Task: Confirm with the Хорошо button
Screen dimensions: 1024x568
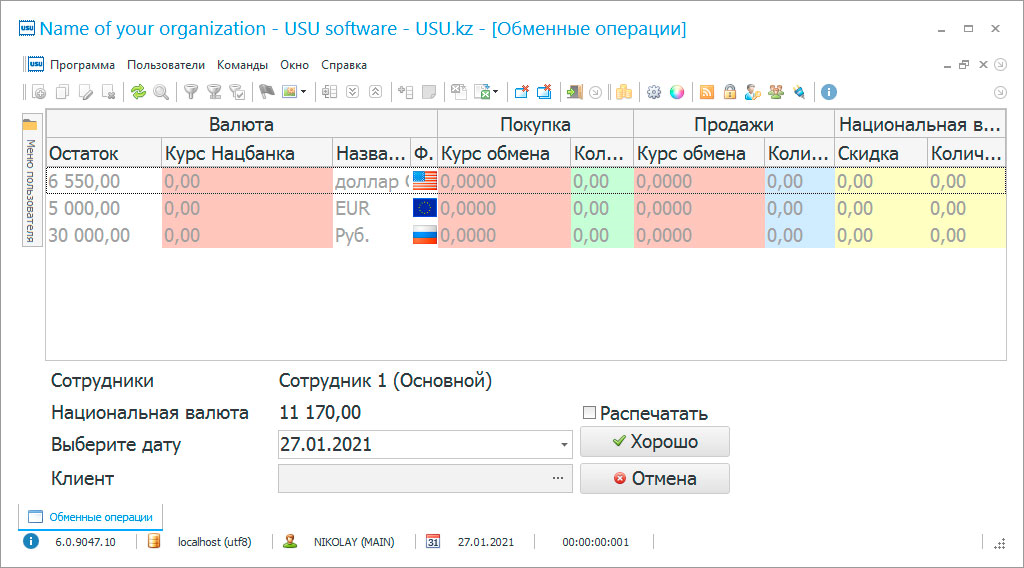Action: coord(655,442)
